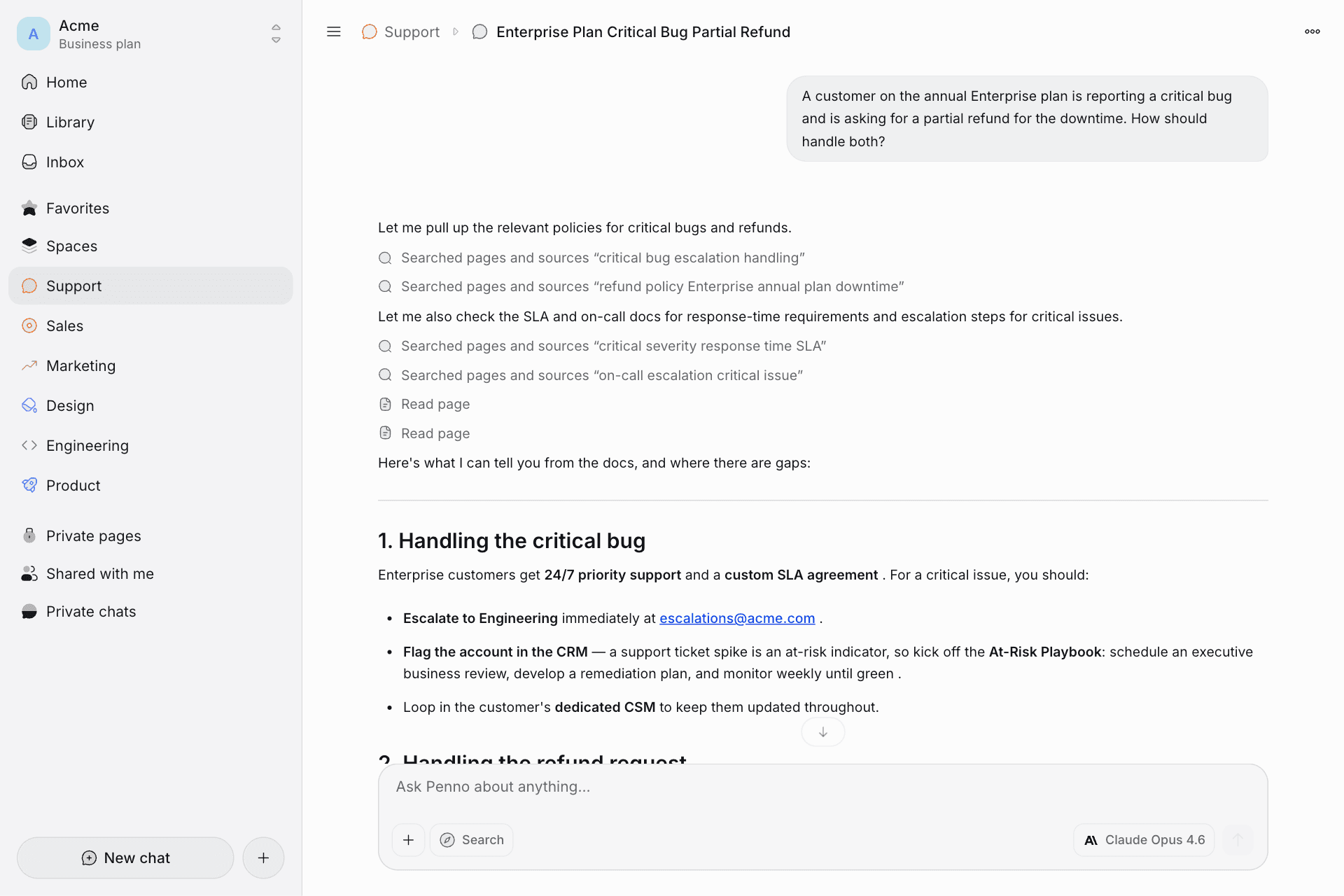
Task: Go to Home in sidebar
Action: pos(150,82)
